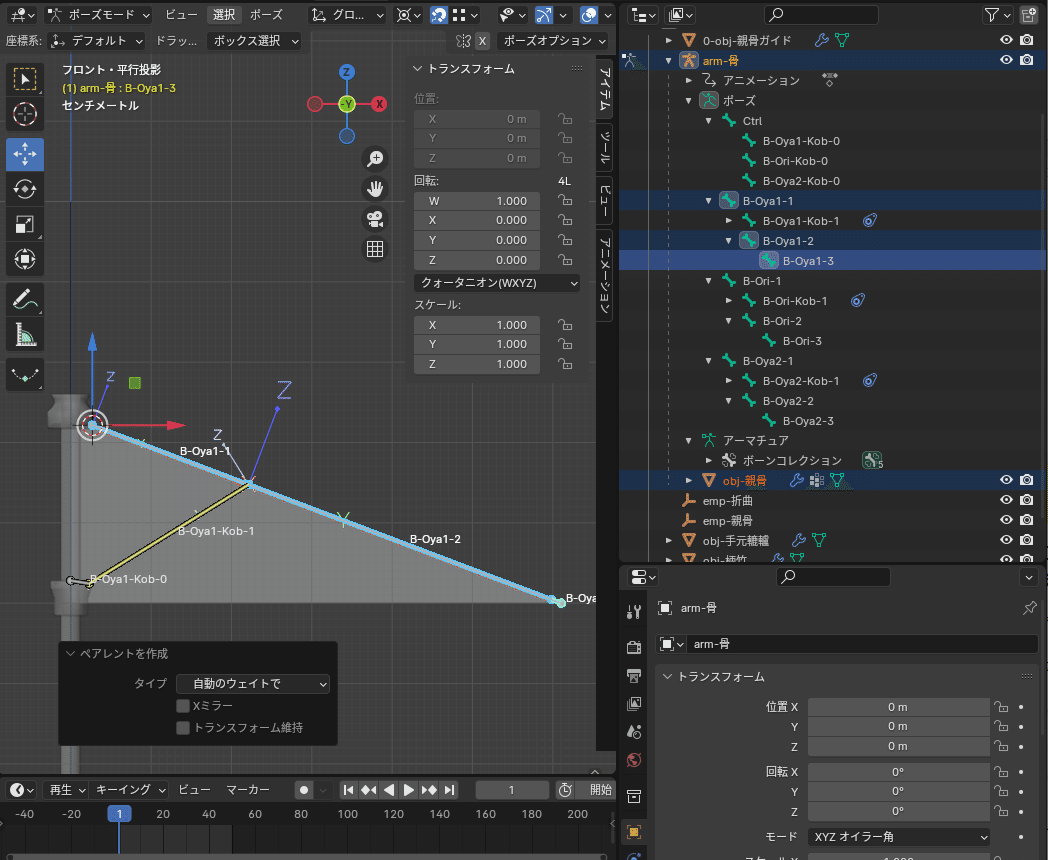This screenshot has width=1048, height=860.
Task: Select the Move tool in toolbar
Action: click(x=25, y=153)
